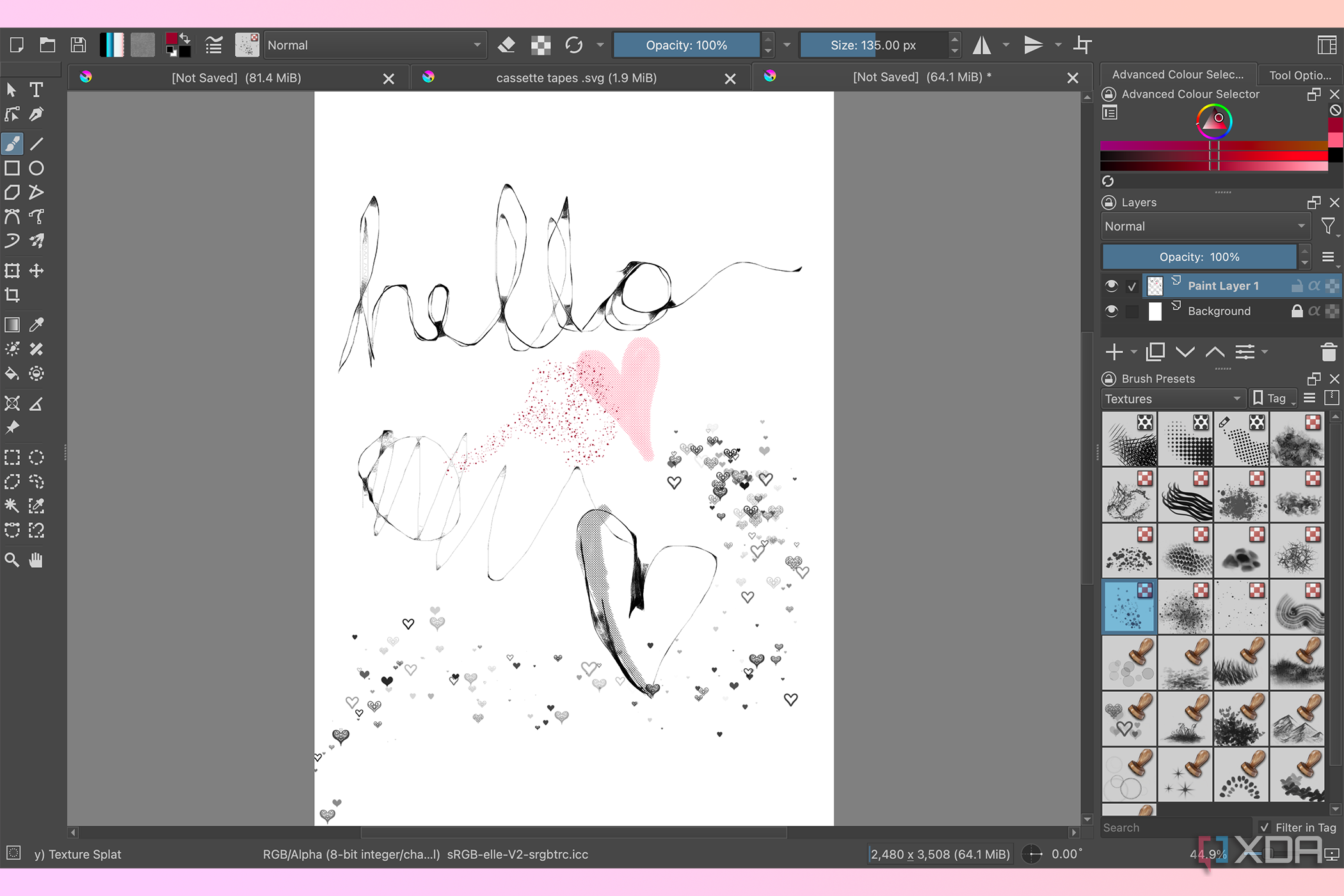
Task: Pick the Ellipse shape tool
Action: pos(36,168)
